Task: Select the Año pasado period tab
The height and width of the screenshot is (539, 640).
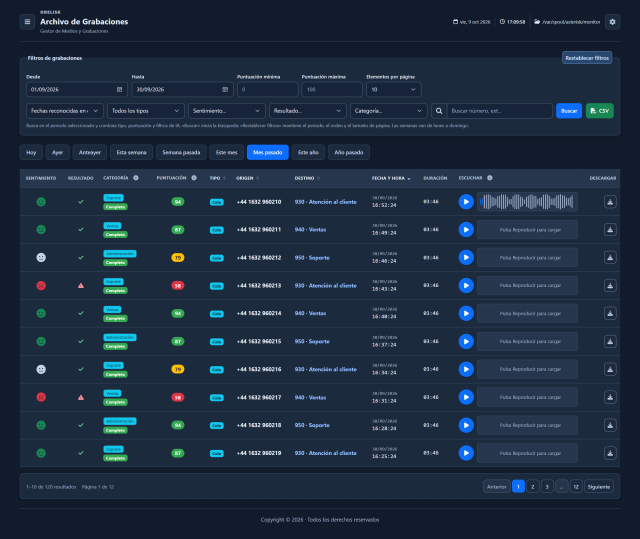Action: (x=349, y=152)
